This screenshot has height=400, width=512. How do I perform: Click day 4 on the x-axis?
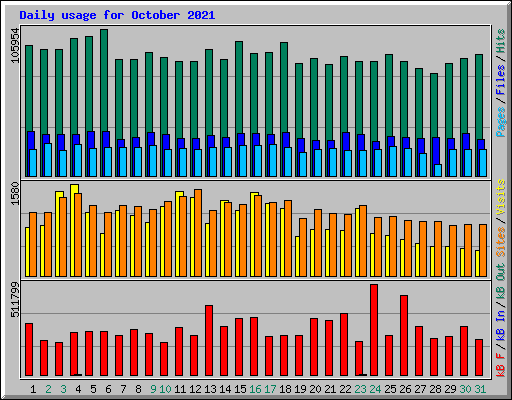78,389
